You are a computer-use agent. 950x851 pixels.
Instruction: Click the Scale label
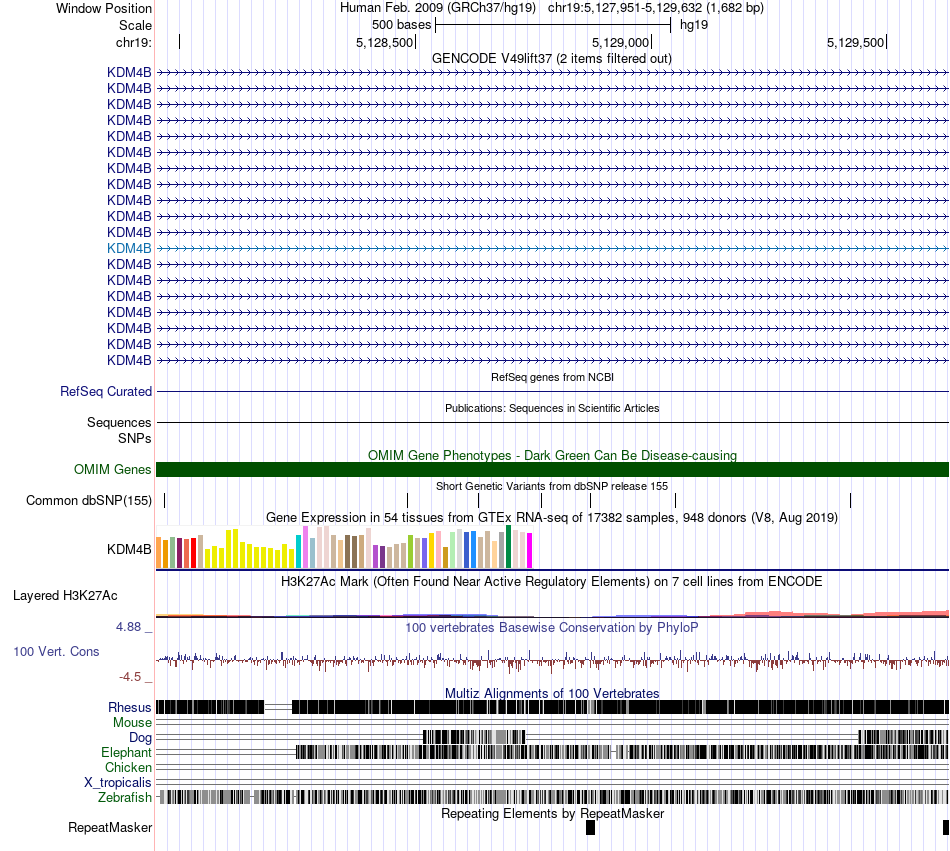[135, 25]
